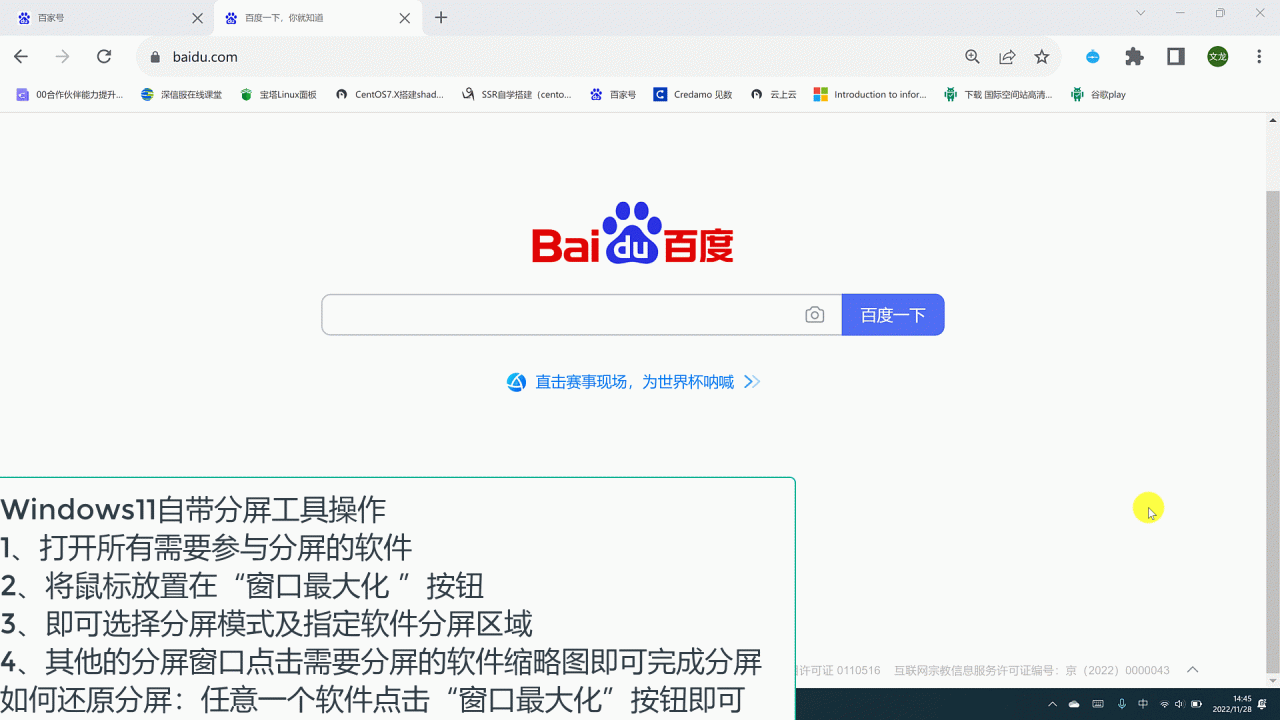Open the 下载 国际空间站高清 bookmark
Viewport: 1280px width, 720px height.
click(999, 95)
